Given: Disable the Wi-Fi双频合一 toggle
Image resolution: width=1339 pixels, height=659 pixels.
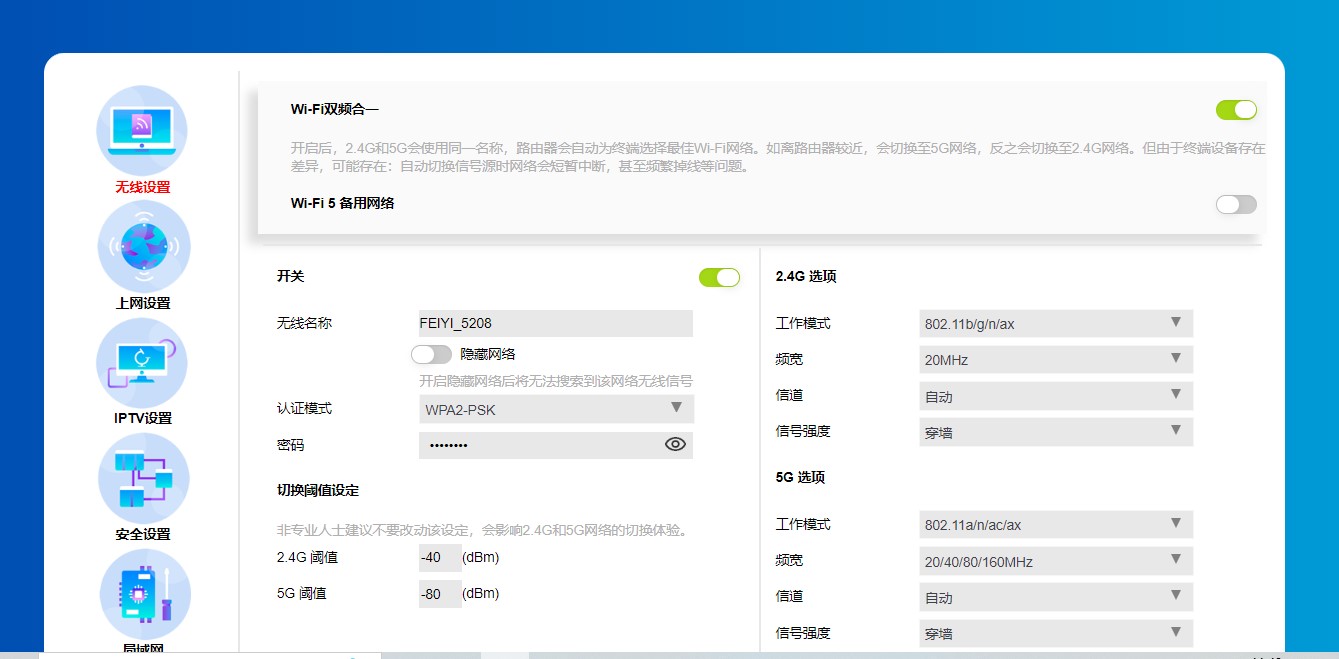Looking at the screenshot, I should pyautogui.click(x=1236, y=110).
